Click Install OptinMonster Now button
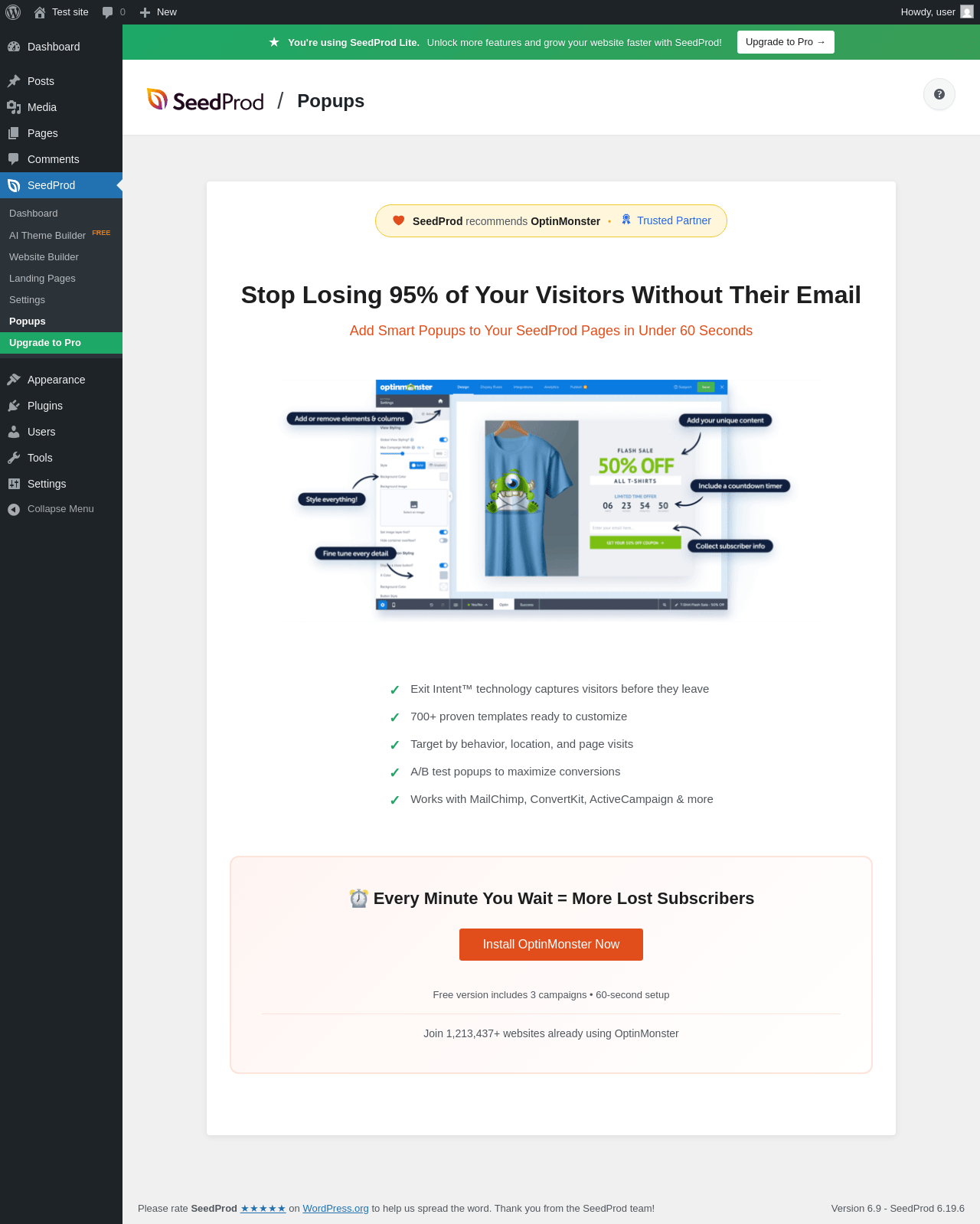The height and width of the screenshot is (1224, 980). 551,945
